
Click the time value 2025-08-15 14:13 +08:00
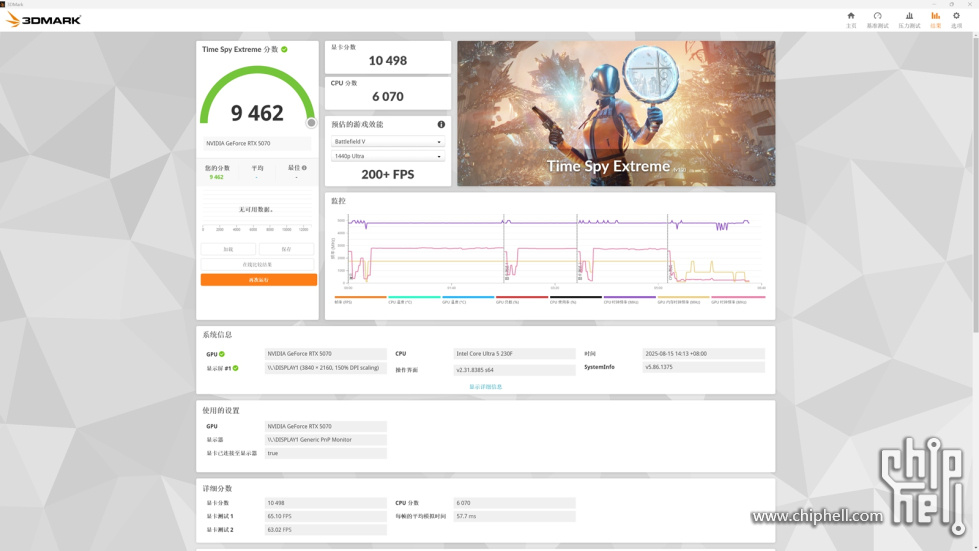click(704, 354)
